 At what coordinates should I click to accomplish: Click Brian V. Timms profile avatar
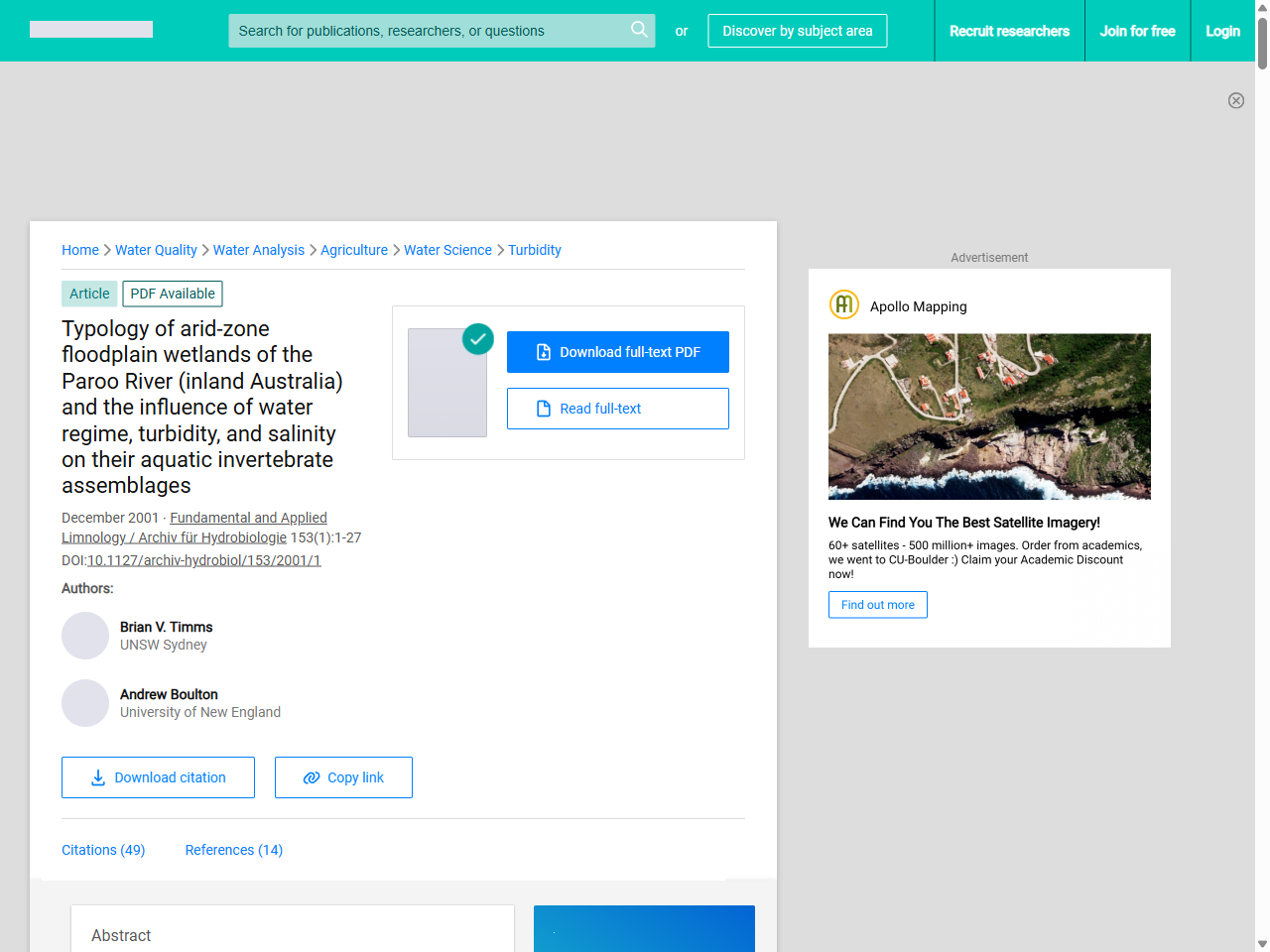coord(85,636)
